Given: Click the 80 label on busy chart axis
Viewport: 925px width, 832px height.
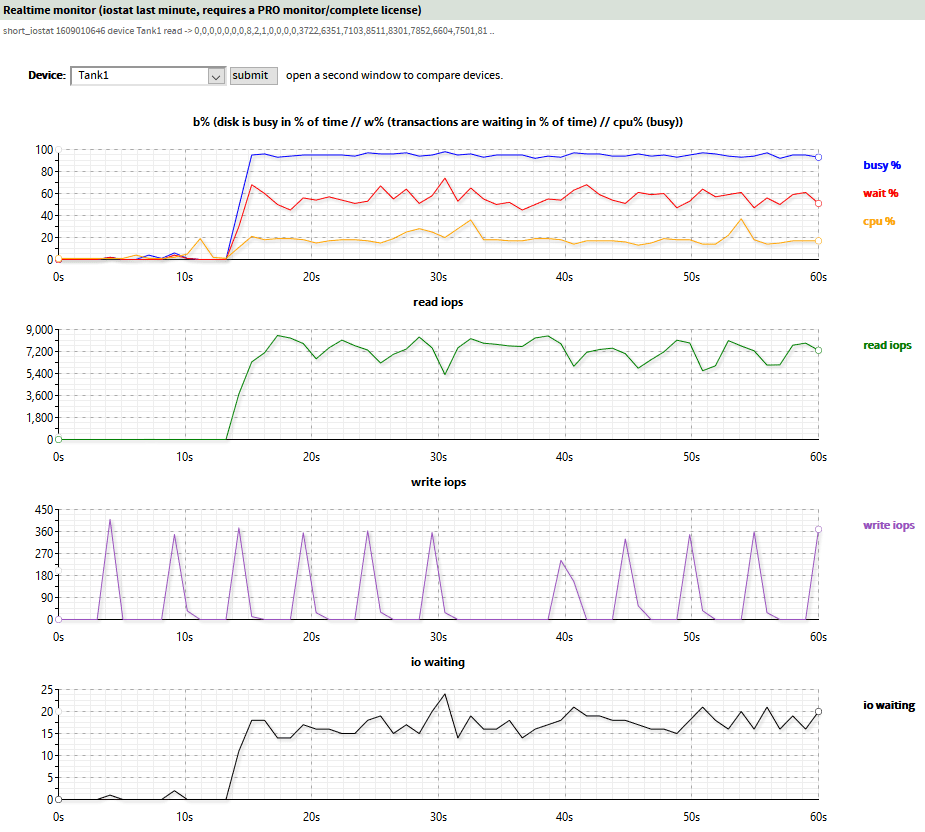Looking at the screenshot, I should 47,172.
